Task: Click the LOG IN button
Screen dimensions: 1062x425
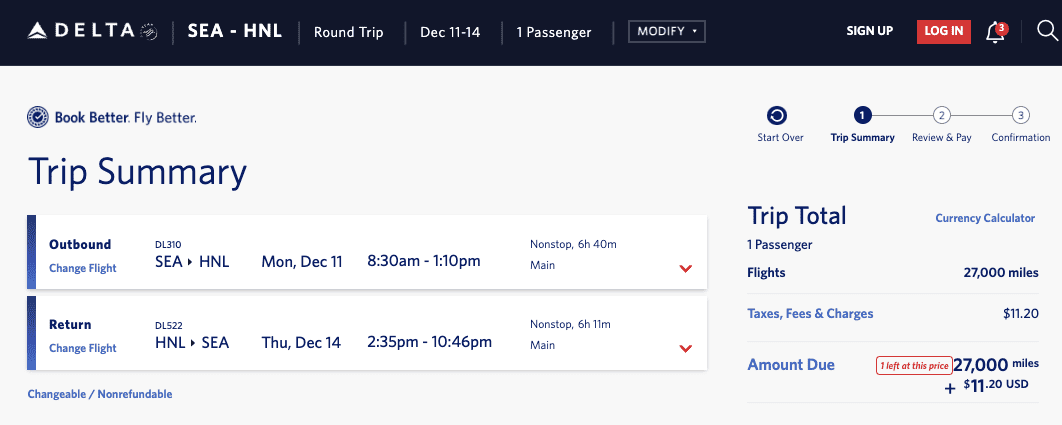Action: pos(943,31)
